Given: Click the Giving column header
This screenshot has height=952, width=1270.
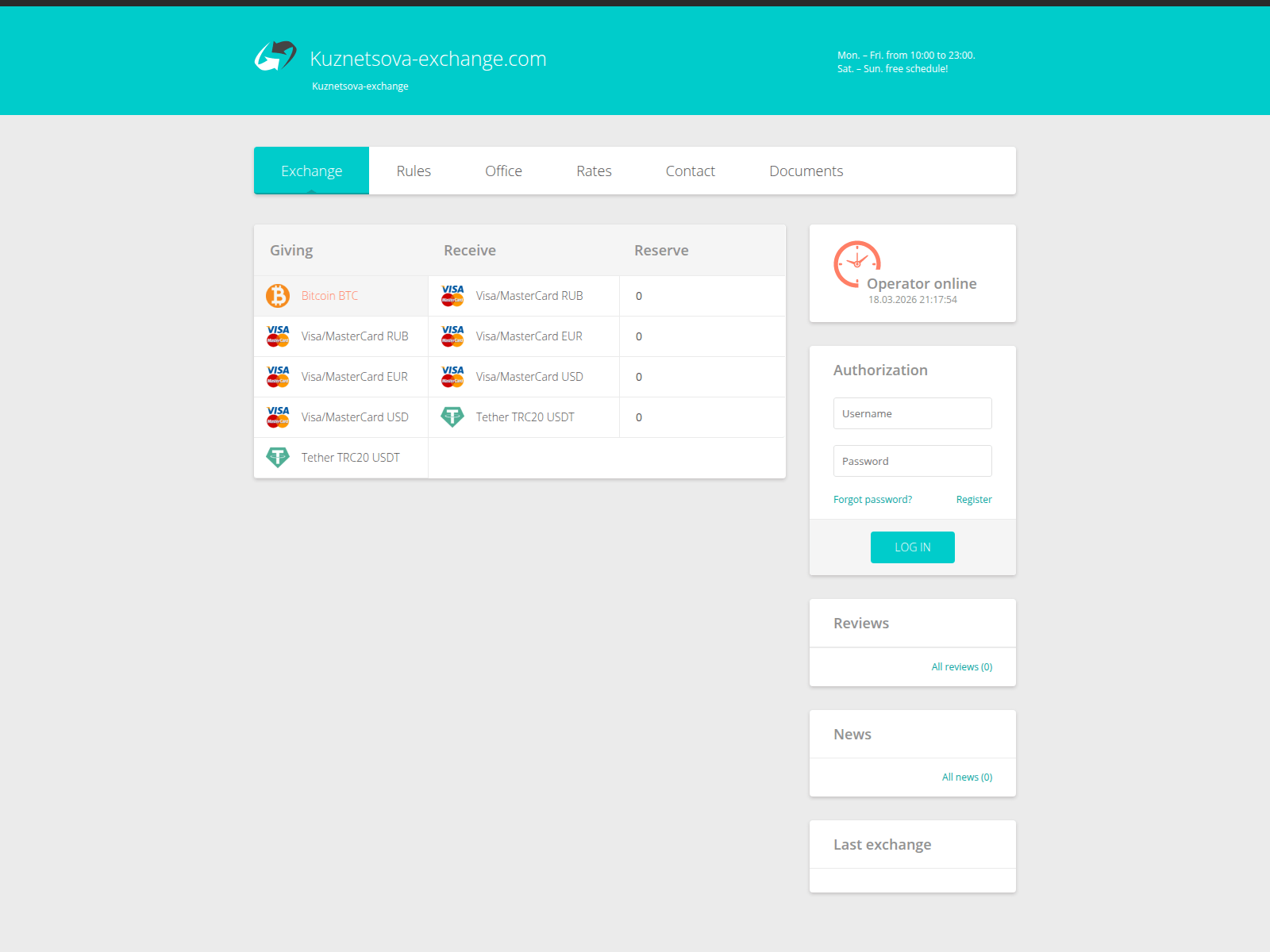Looking at the screenshot, I should 291,251.
